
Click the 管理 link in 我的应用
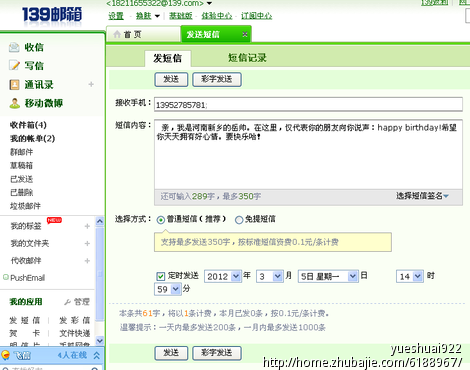82,302
